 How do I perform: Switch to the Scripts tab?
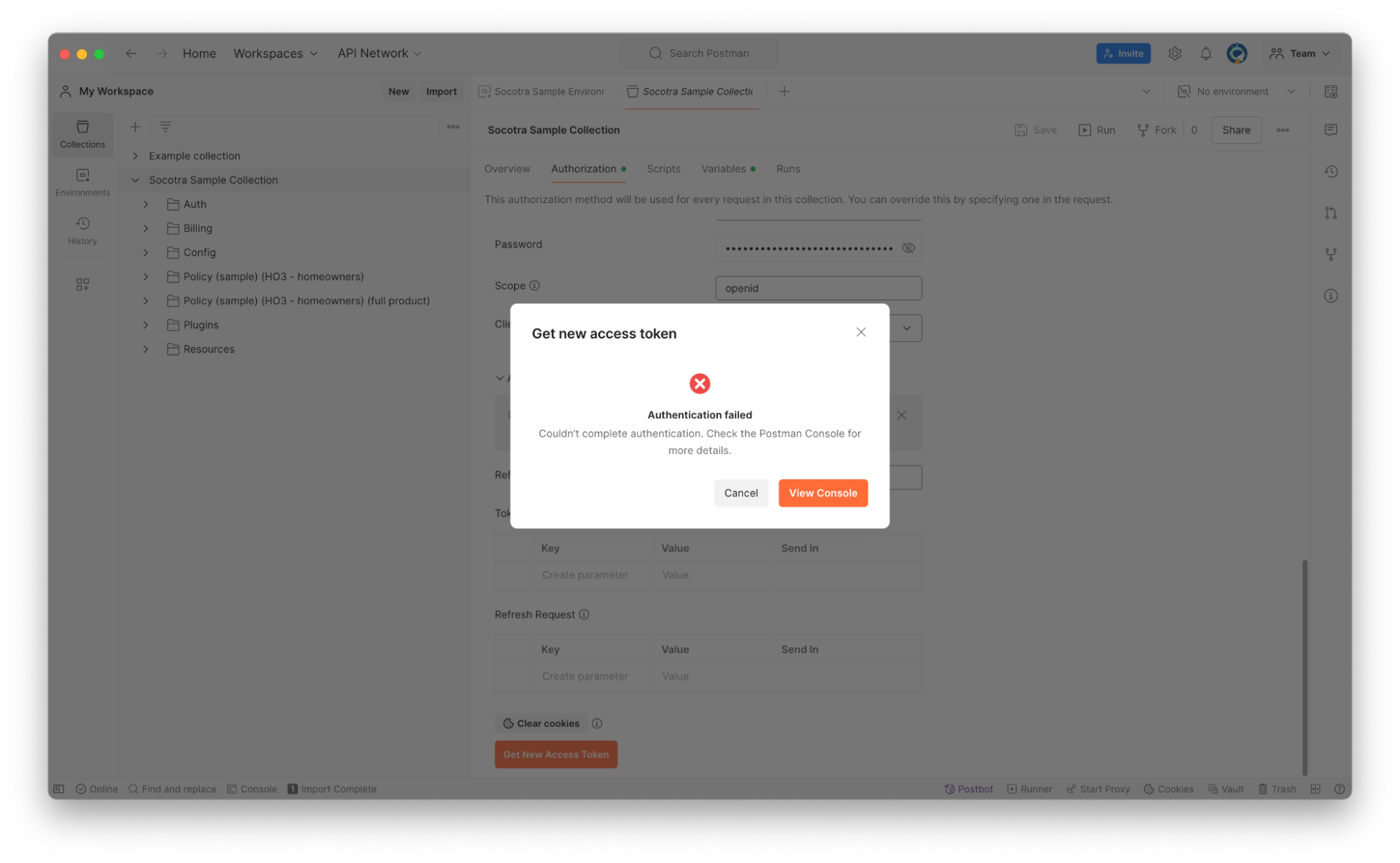point(663,169)
